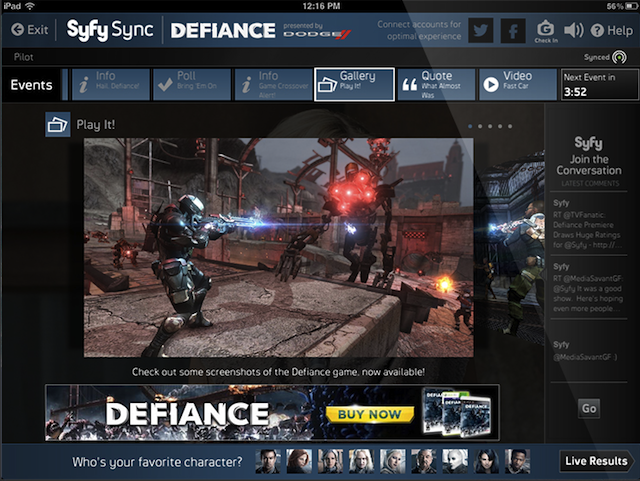Tap the Synced status indicator icon
Screen dimensions: 640x481
pyautogui.click(x=619, y=57)
